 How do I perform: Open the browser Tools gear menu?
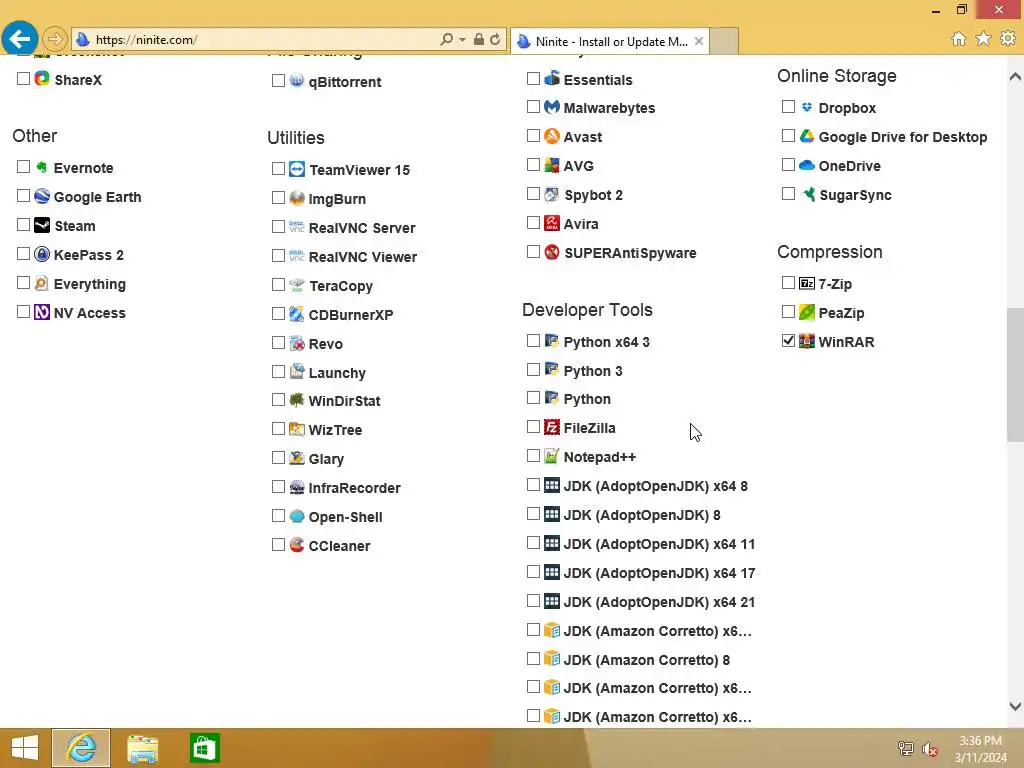pos(1008,39)
